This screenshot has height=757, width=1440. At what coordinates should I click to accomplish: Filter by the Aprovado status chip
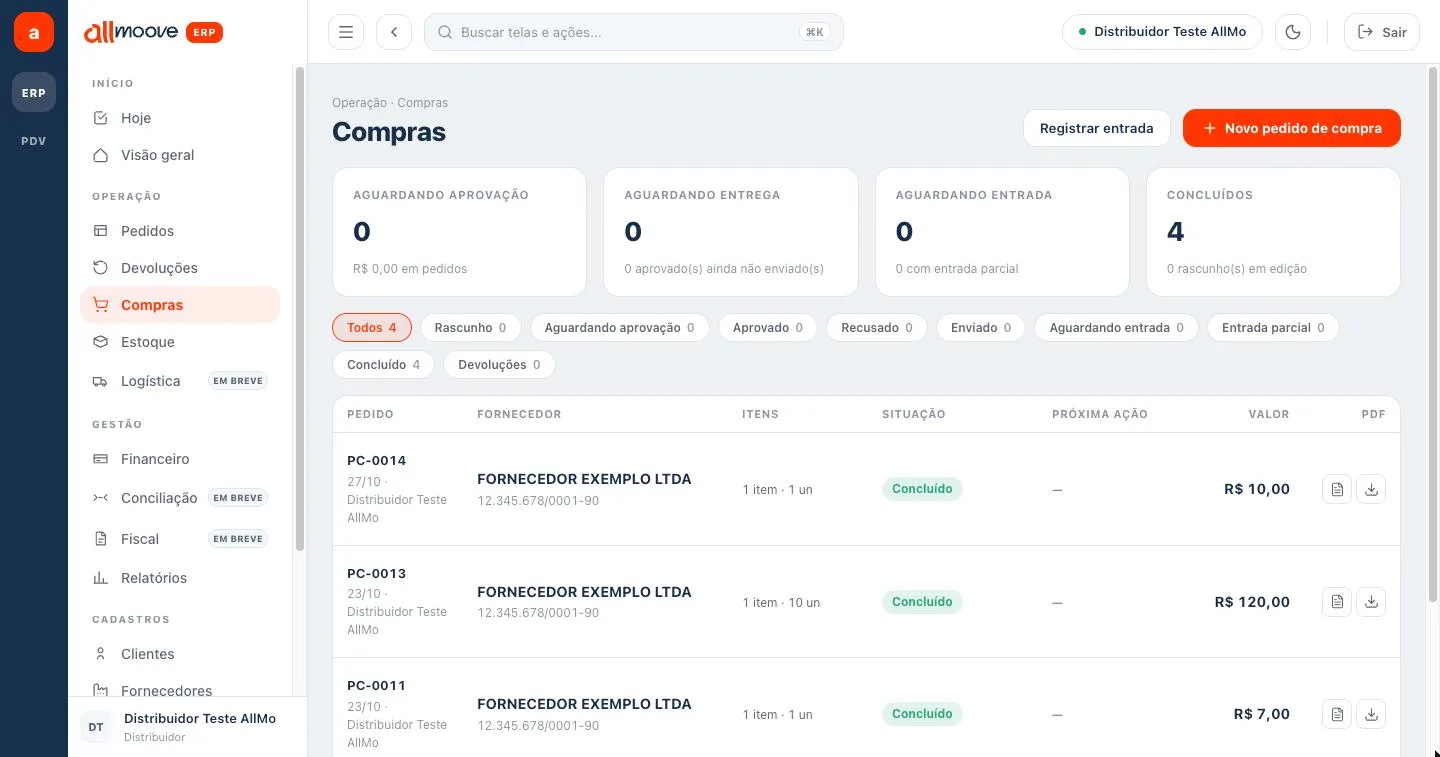(767, 328)
